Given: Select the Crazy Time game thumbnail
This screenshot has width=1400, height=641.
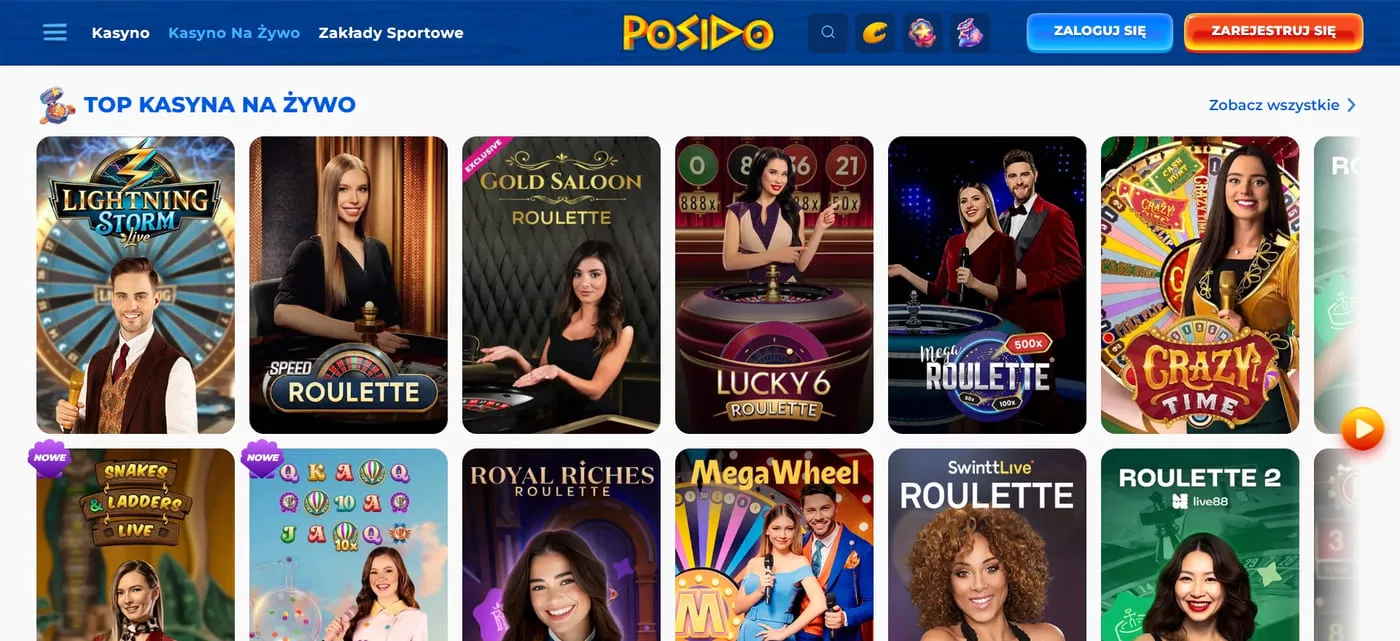Looking at the screenshot, I should tap(1200, 285).
